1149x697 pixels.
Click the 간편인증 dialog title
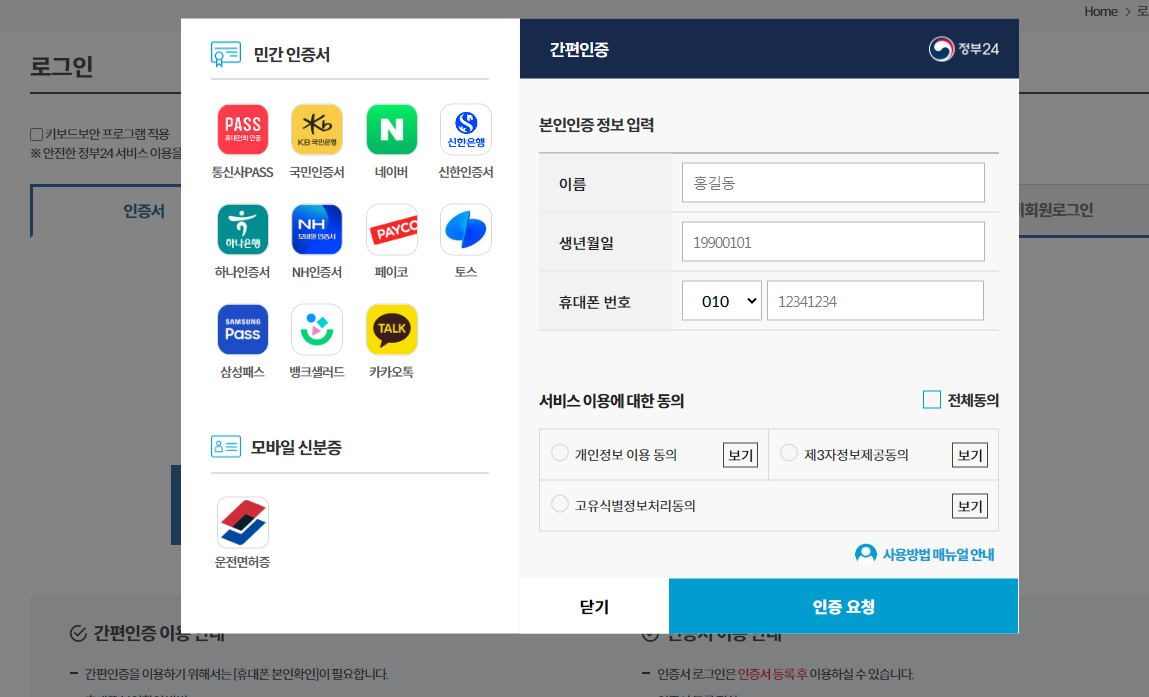point(579,49)
